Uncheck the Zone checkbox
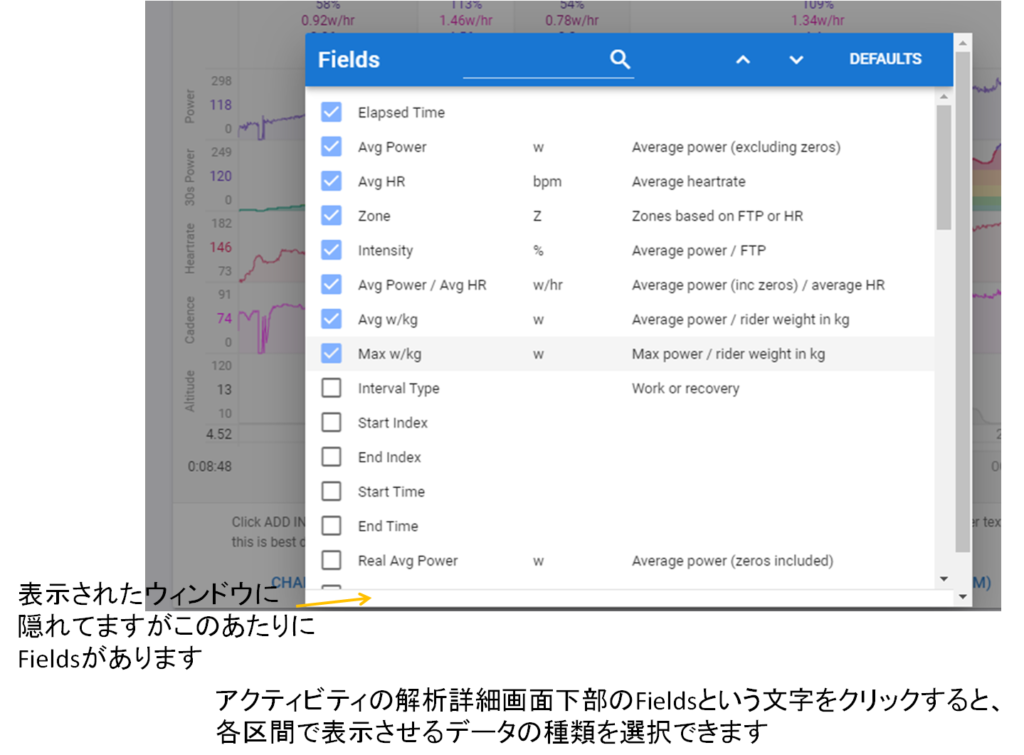 tap(331, 216)
